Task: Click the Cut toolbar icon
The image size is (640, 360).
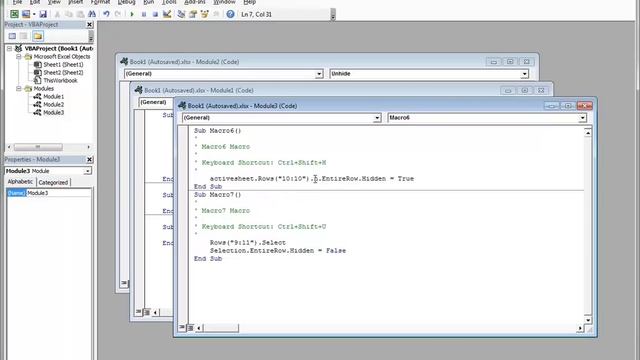Action: [57, 14]
